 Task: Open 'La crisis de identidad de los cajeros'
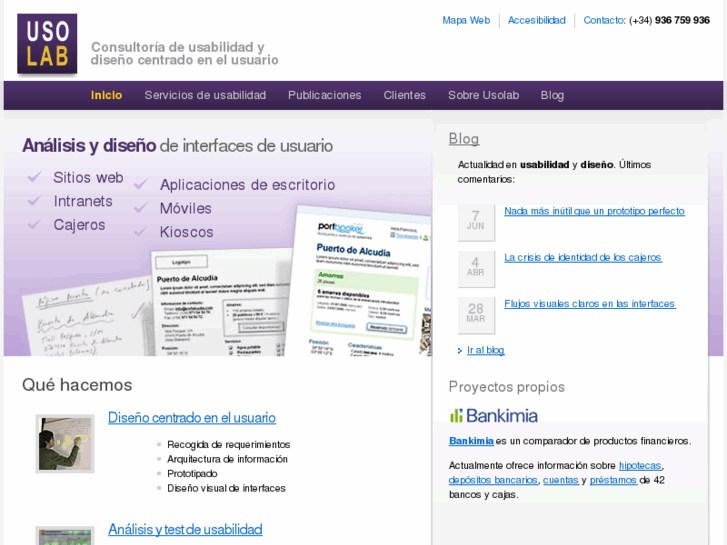pyautogui.click(x=583, y=257)
